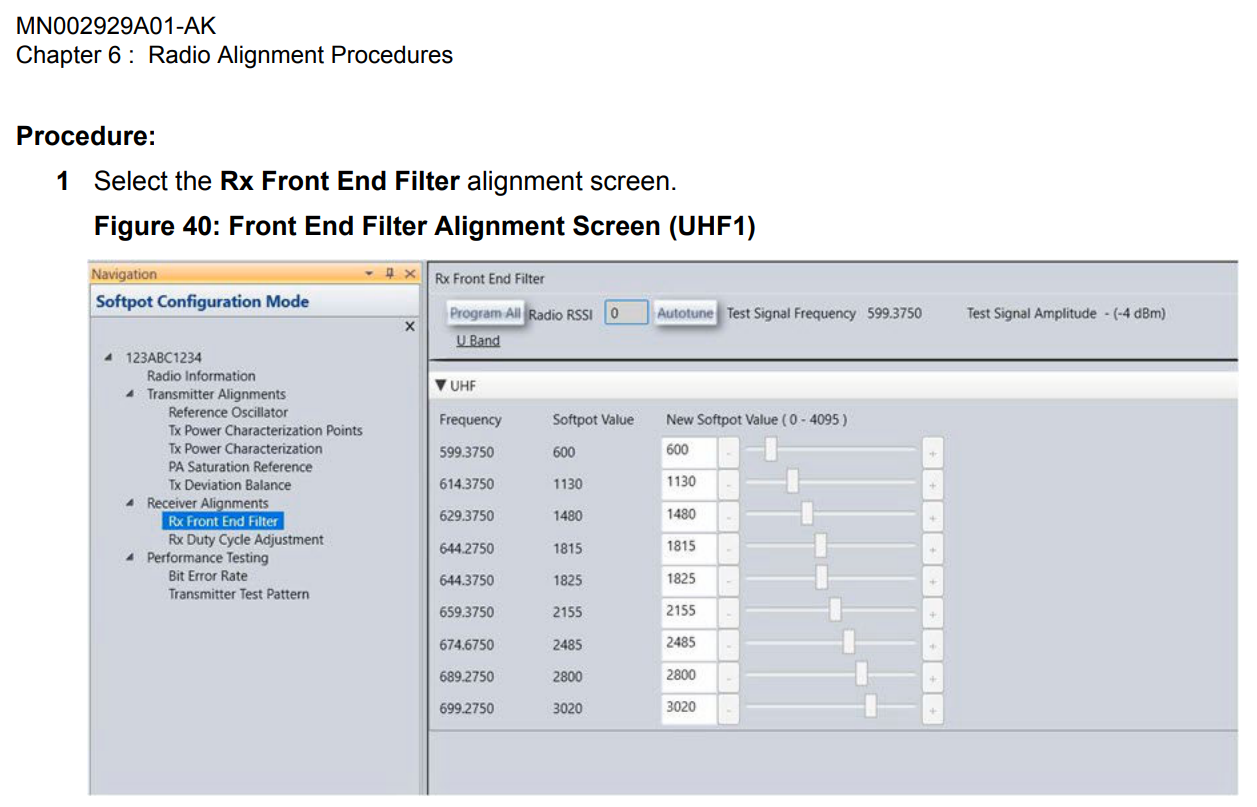Open Transmitter Test Pattern item
This screenshot has width=1257, height=807.
coord(238,594)
